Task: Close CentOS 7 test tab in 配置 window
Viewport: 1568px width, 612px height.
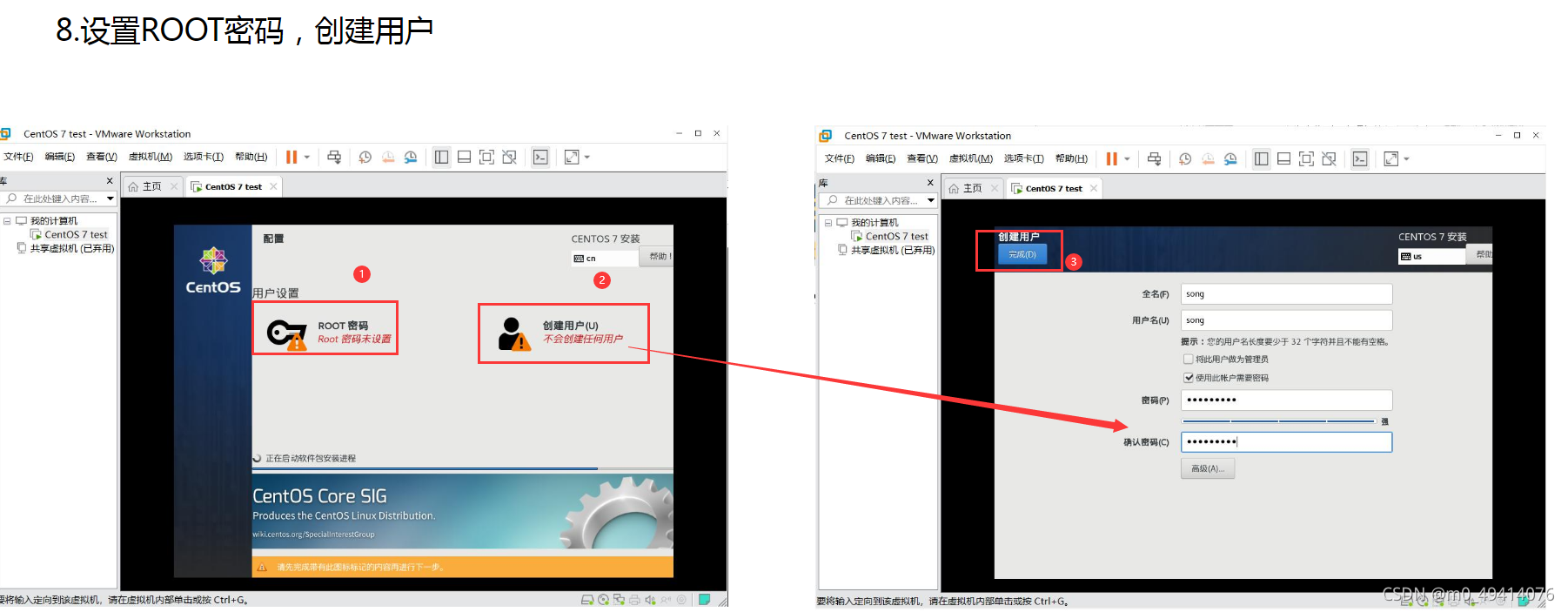Action: 273,186
